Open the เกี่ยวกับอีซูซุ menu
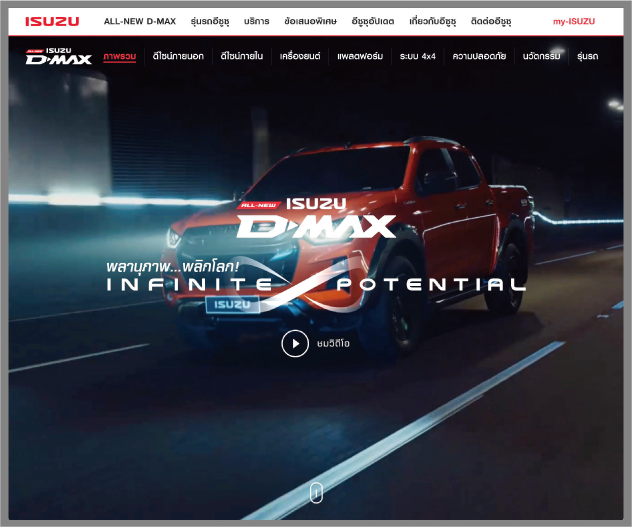Screen dimensions: 632x527 pos(432,21)
